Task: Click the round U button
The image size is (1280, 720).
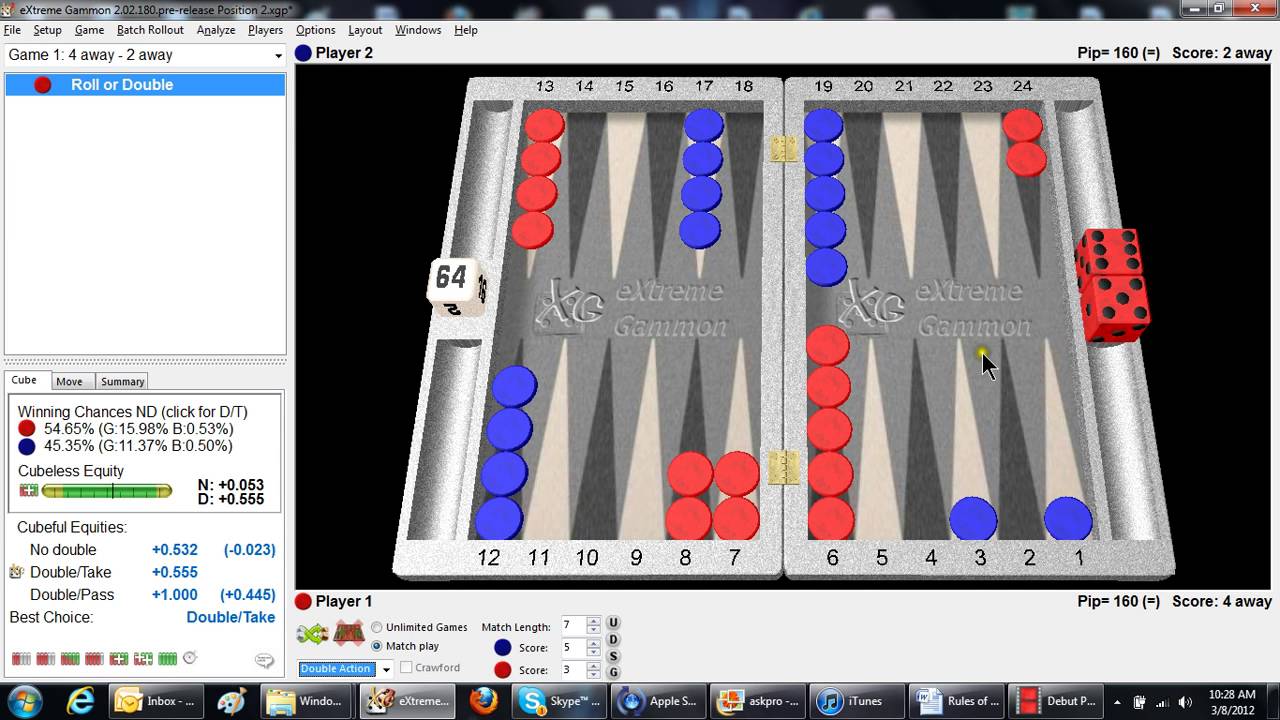Action: (x=614, y=624)
